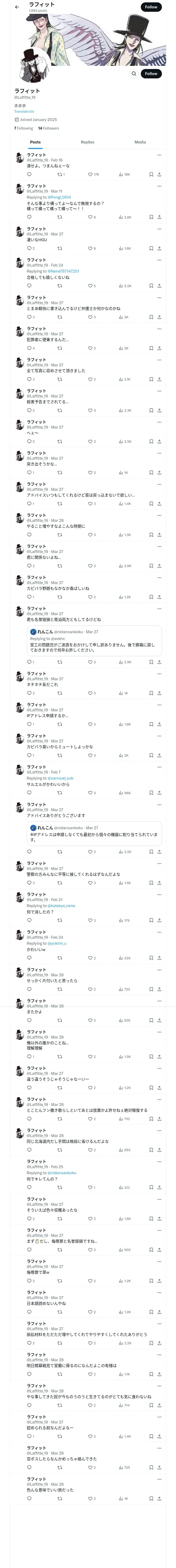Share the Feb 21 post

click(159, 920)
